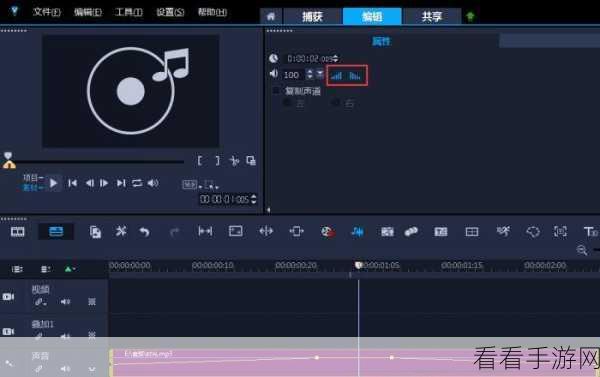Click the volume value field showing 100
The height and width of the screenshot is (377, 600).
[x=292, y=75]
